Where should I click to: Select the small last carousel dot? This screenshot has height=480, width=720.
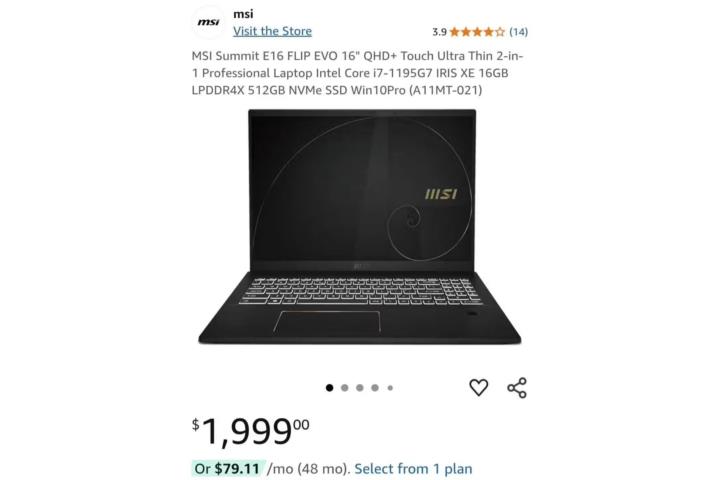point(390,388)
